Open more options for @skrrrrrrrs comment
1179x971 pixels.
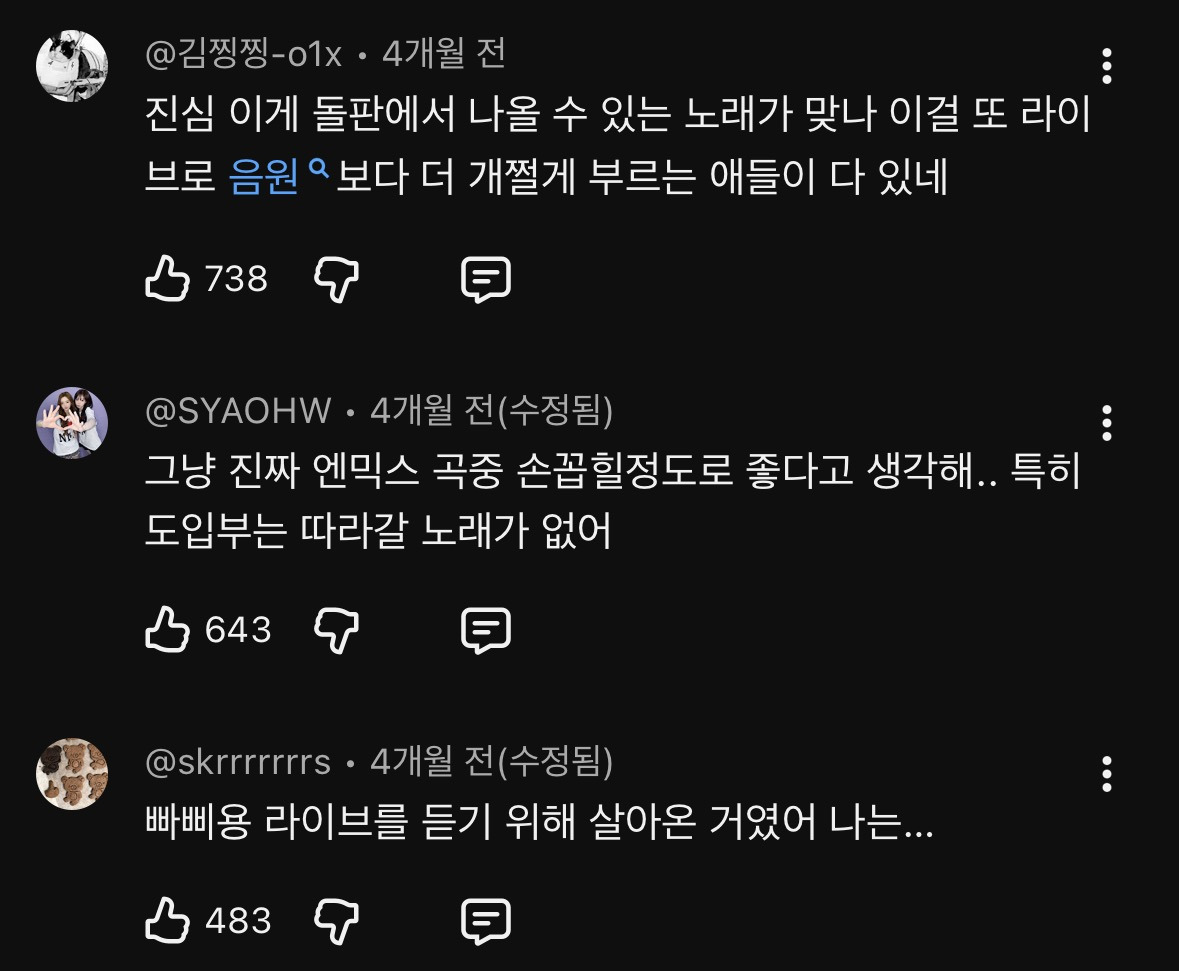pos(1106,774)
